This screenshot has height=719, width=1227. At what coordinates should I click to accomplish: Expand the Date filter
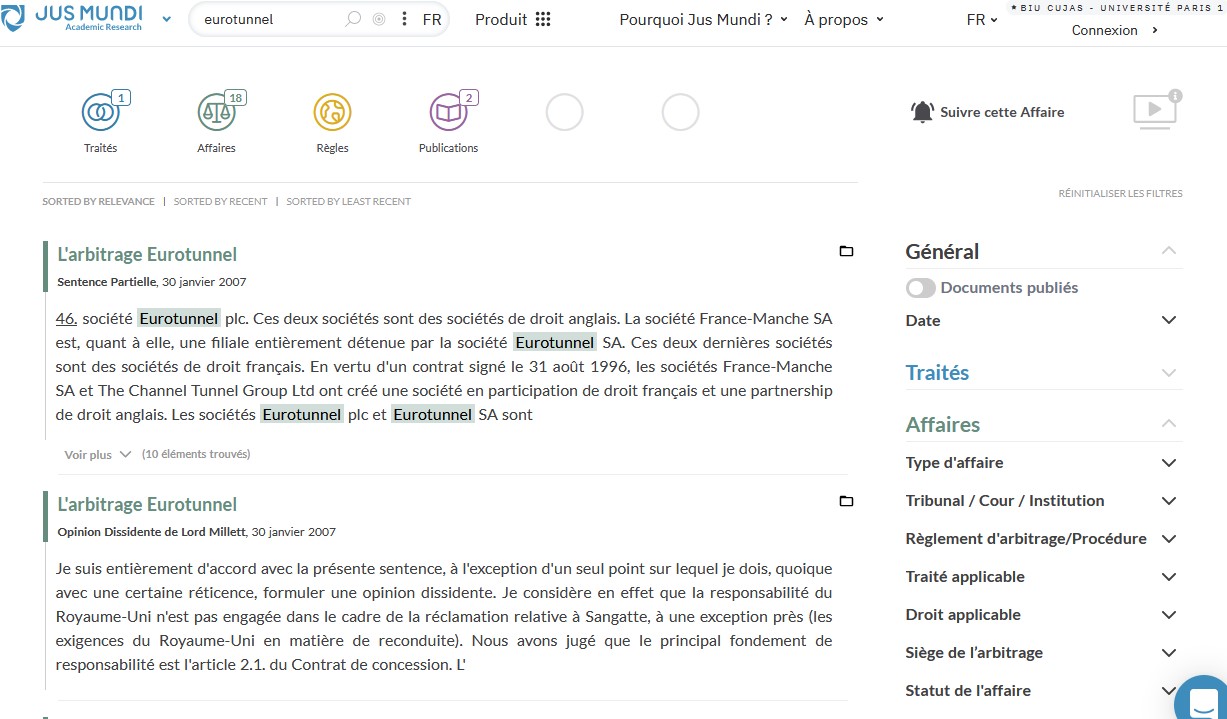1168,320
